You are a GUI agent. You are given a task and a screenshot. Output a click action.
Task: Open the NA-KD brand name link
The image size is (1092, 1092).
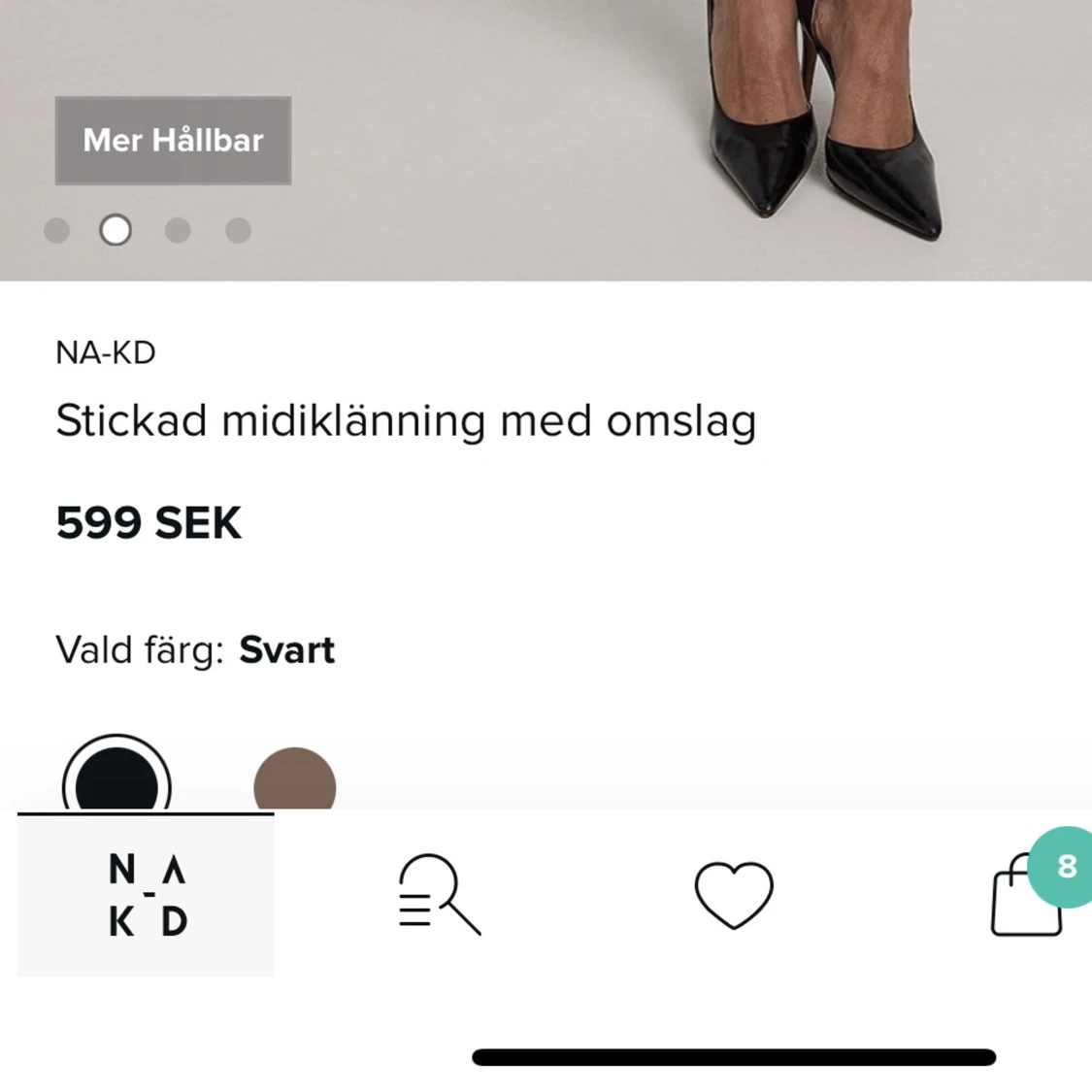[x=105, y=352]
